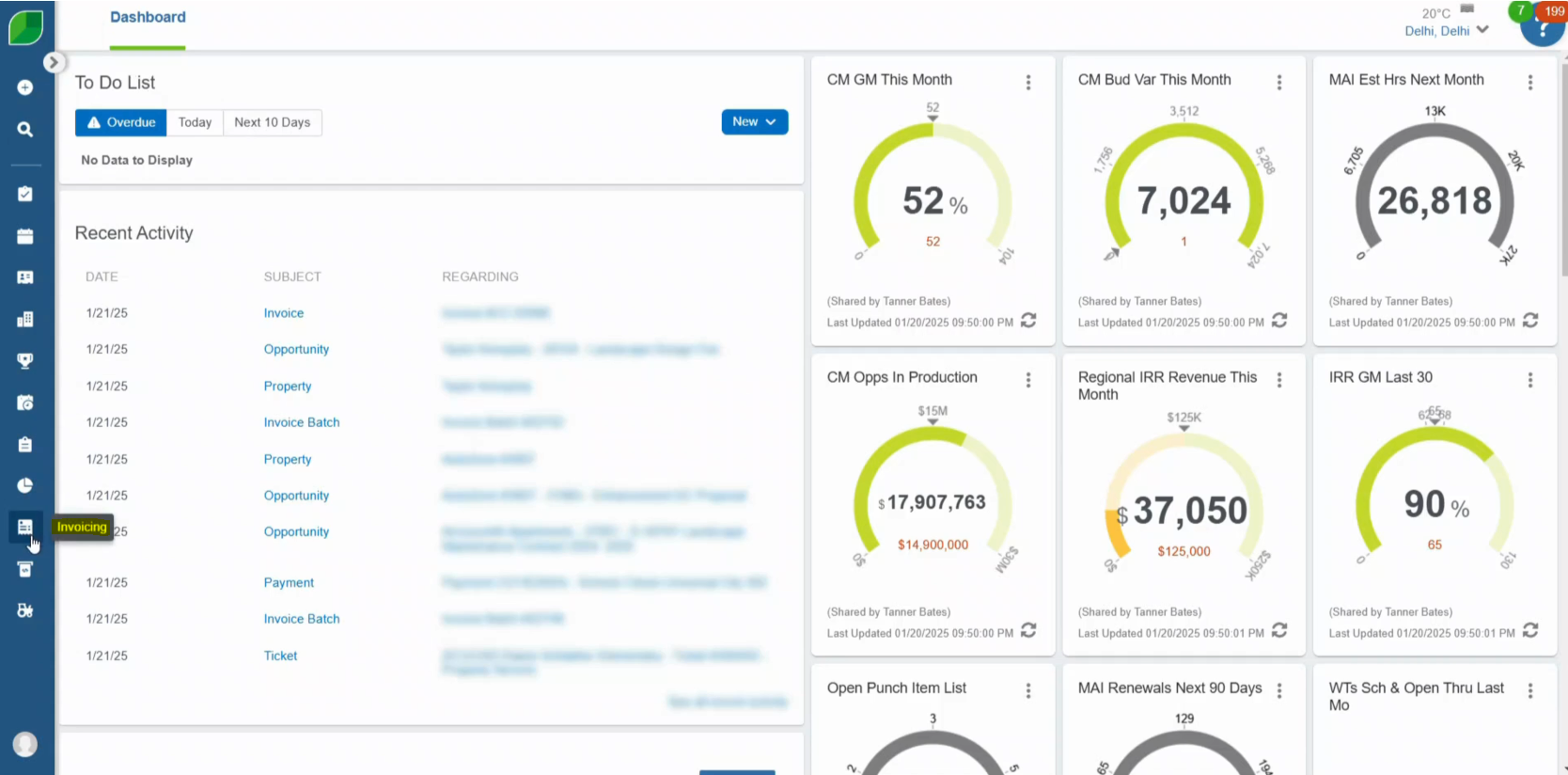
Task: Open the user avatar at sidebar bottom
Action: [25, 744]
